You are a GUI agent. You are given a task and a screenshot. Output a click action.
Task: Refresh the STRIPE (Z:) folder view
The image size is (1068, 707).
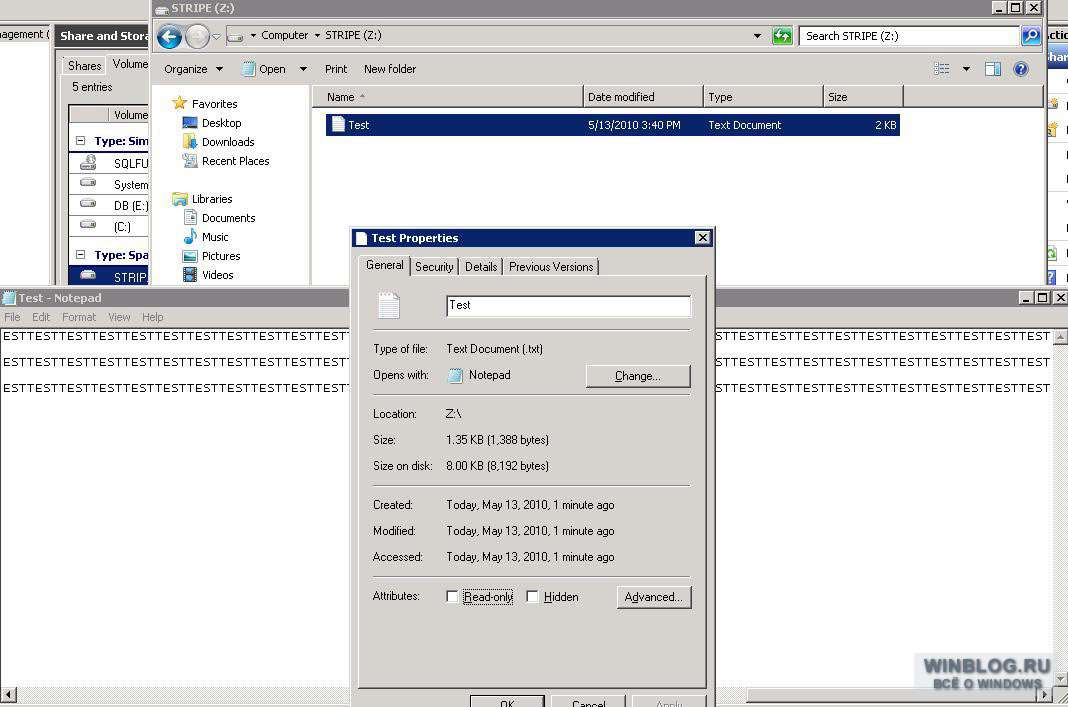(x=782, y=35)
